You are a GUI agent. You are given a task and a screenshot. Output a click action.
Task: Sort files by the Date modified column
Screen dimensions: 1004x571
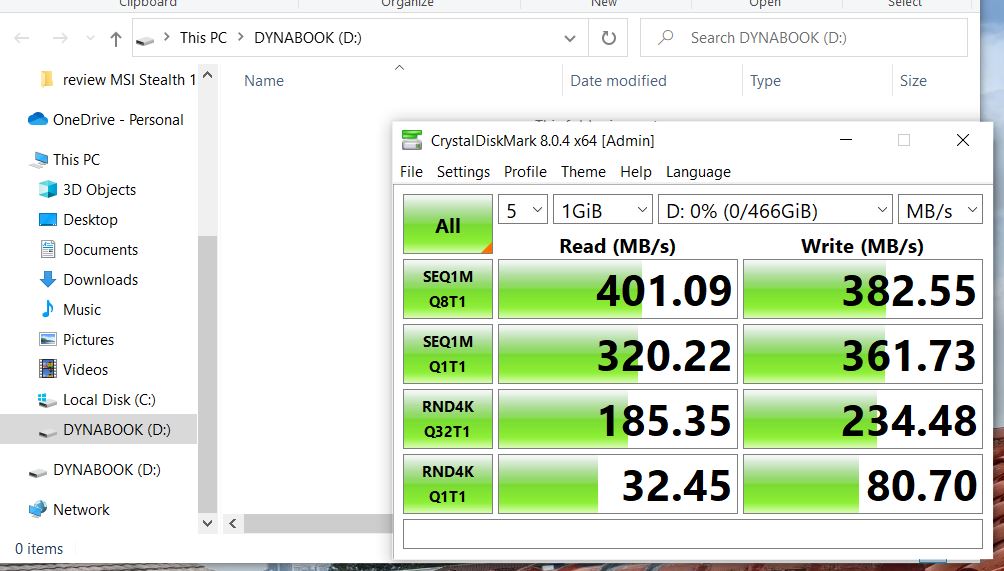click(618, 81)
